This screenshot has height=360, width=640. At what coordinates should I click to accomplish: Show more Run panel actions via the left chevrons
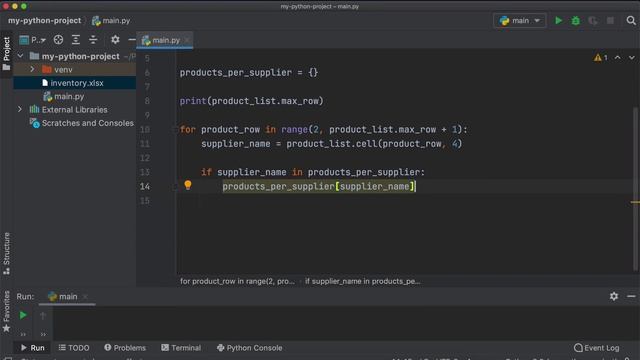pyautogui.click(x=23, y=334)
